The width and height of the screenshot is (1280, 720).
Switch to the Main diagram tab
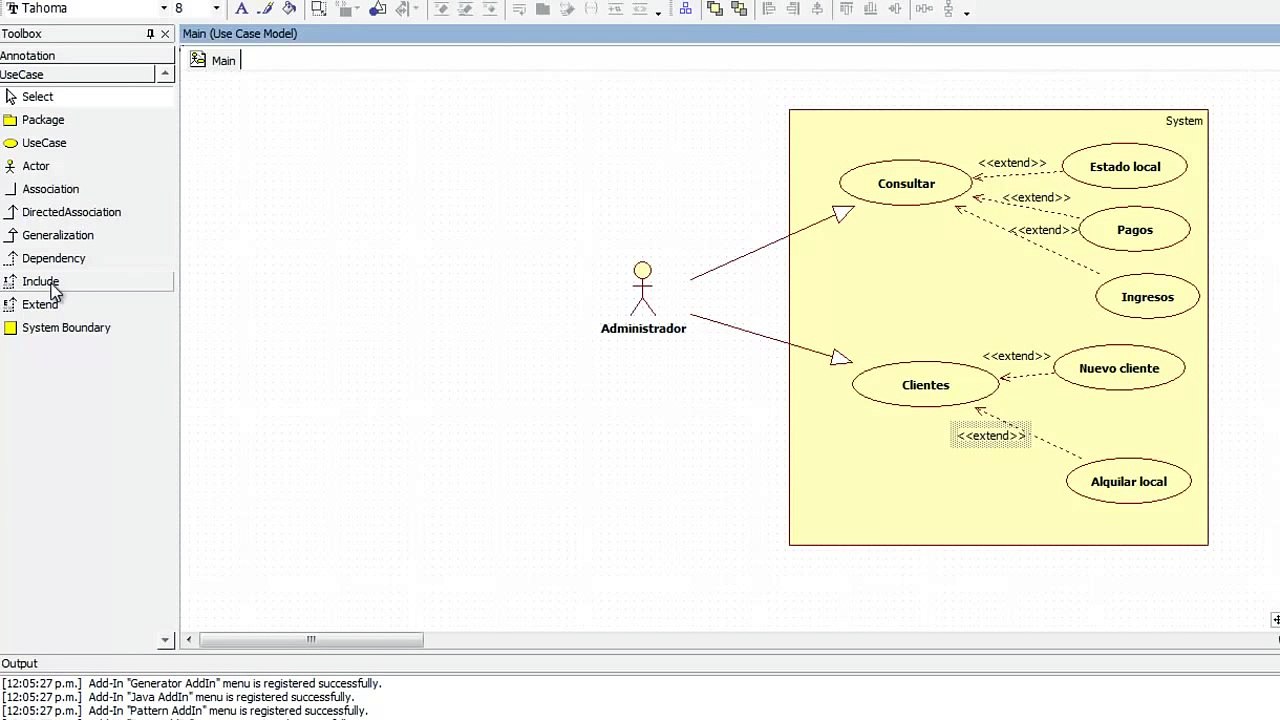tap(213, 61)
